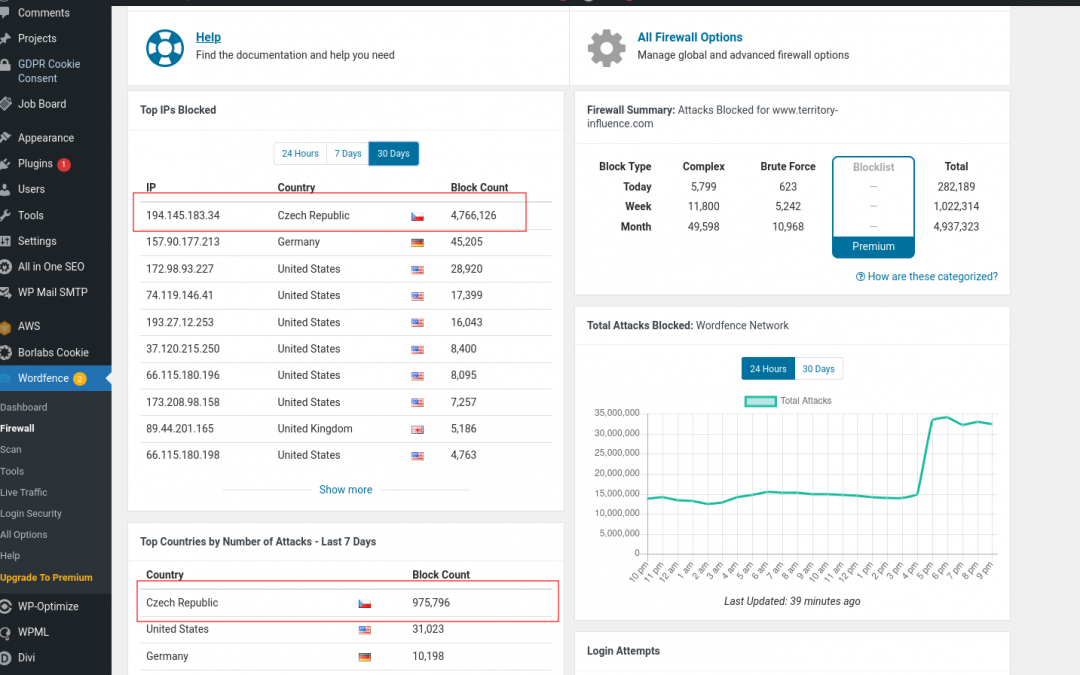Click the Settings icon in sidebar

click(x=6, y=241)
